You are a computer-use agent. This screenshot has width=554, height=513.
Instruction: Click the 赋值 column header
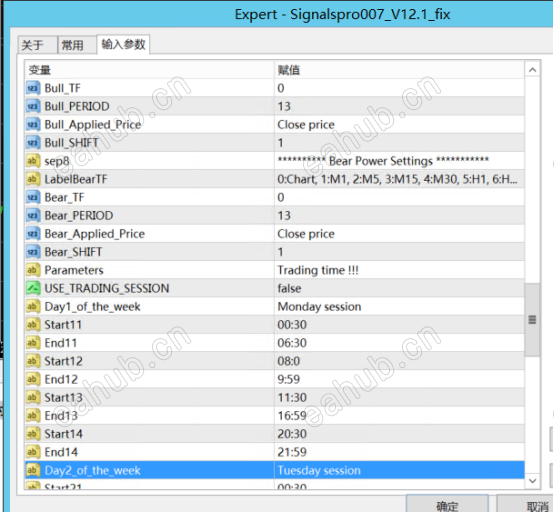coord(399,70)
